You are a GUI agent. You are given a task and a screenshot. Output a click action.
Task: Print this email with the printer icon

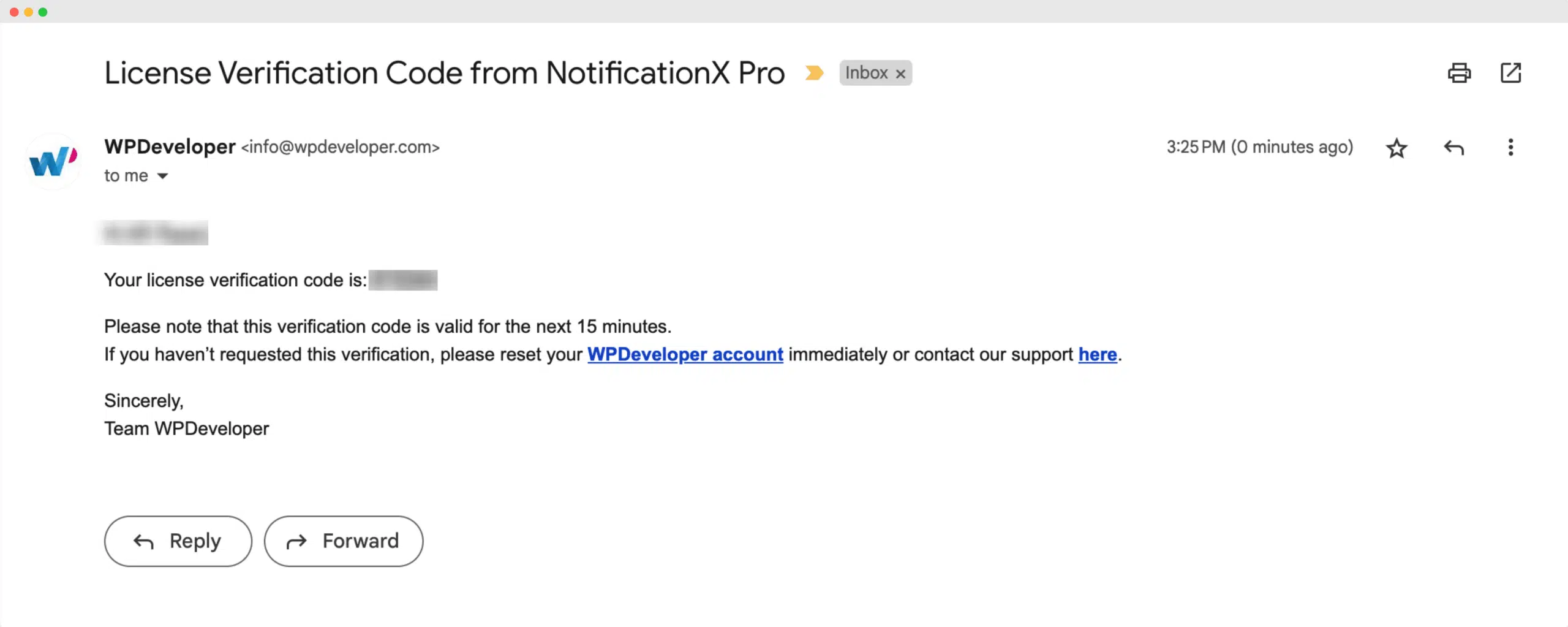click(x=1459, y=73)
